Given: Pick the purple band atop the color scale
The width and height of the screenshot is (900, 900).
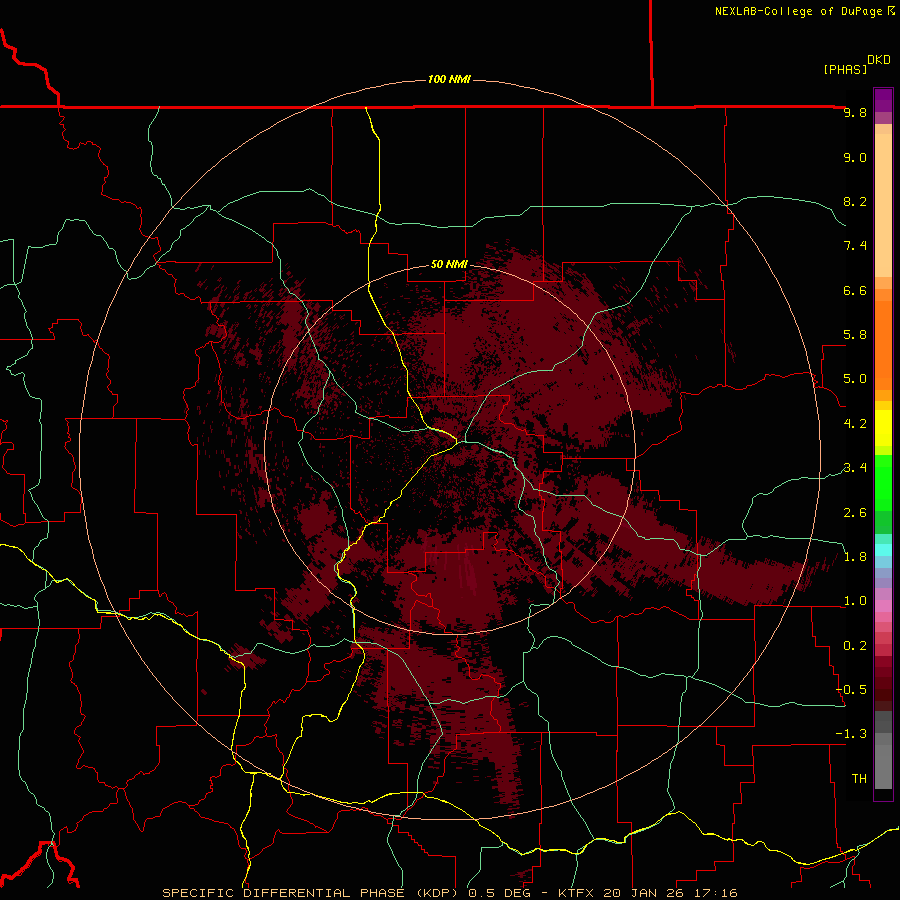Looking at the screenshot, I should (x=883, y=100).
